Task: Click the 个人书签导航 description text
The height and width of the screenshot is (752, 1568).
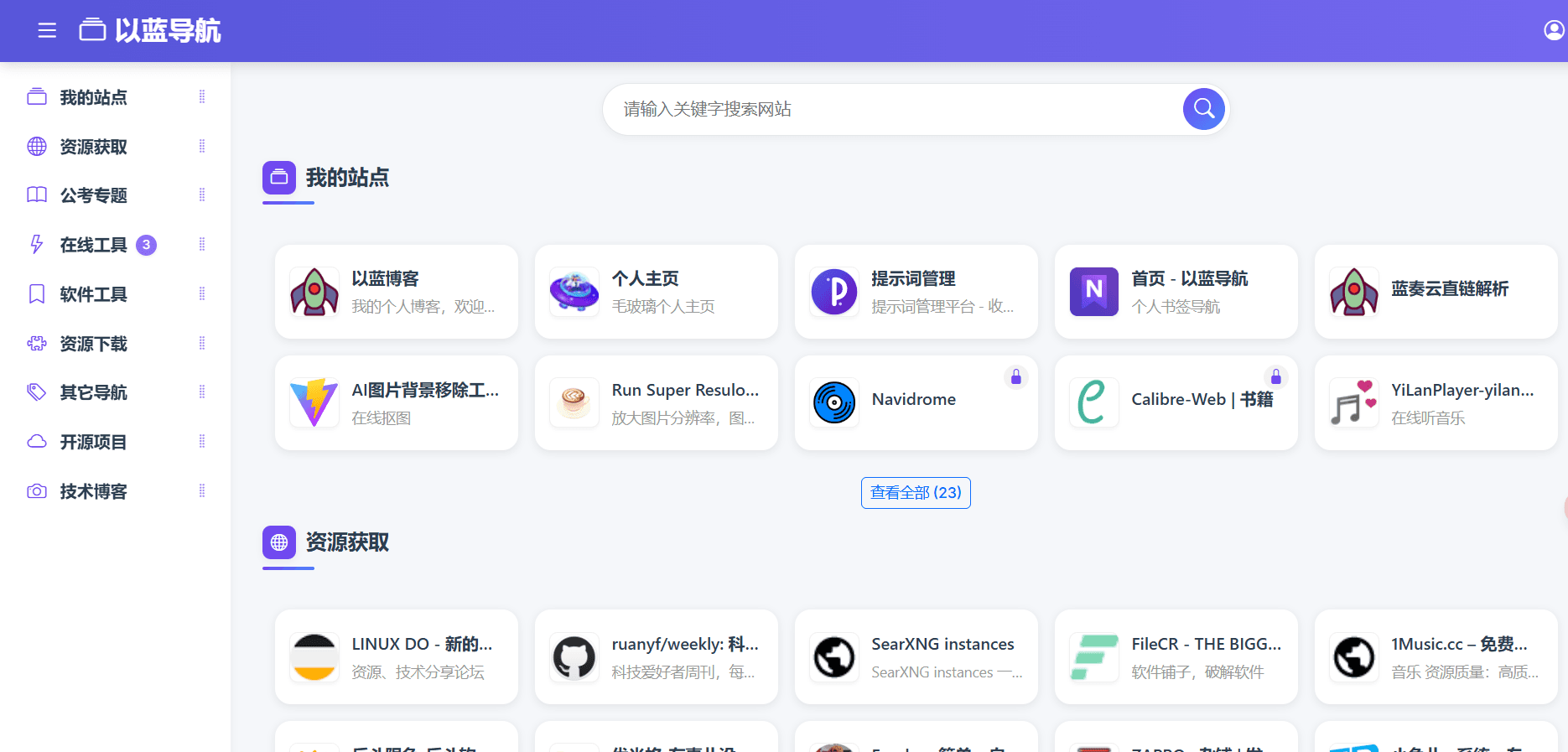Action: [x=1176, y=307]
